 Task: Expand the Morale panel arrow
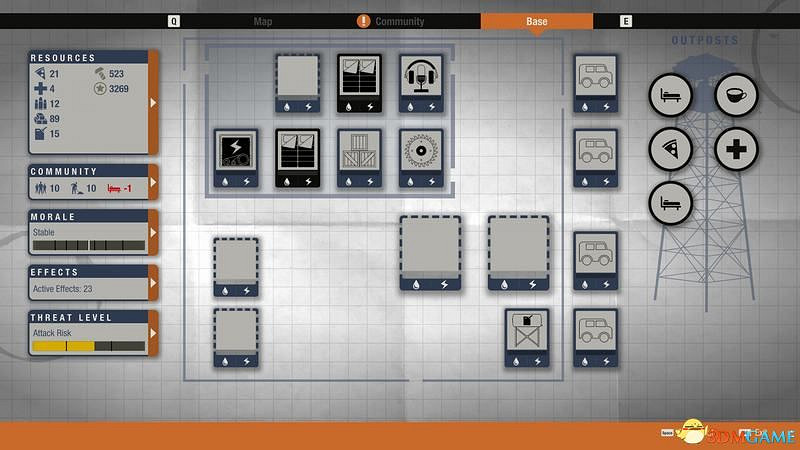[x=153, y=232]
